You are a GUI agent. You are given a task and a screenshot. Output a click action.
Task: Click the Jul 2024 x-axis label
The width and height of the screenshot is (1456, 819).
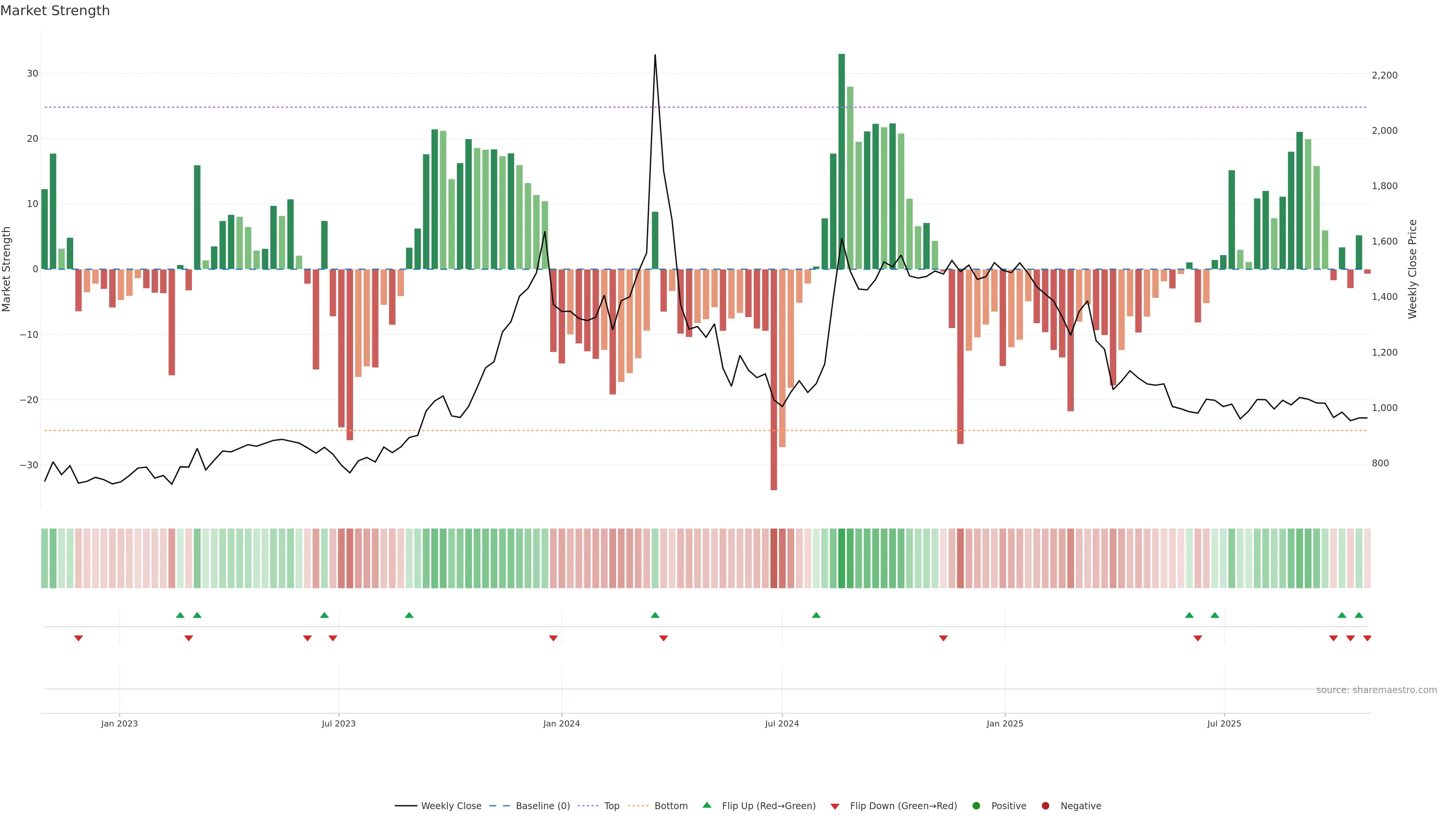[x=782, y=723]
